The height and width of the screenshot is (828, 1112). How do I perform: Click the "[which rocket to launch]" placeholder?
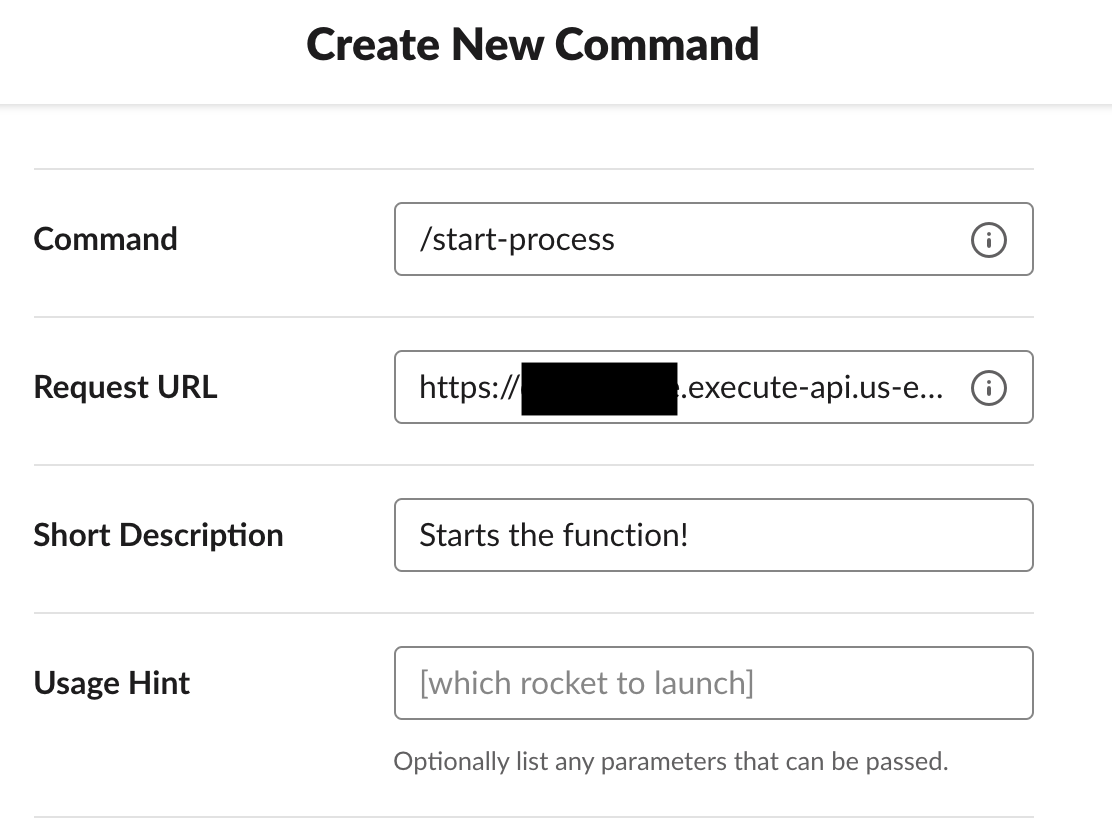[x=586, y=684]
